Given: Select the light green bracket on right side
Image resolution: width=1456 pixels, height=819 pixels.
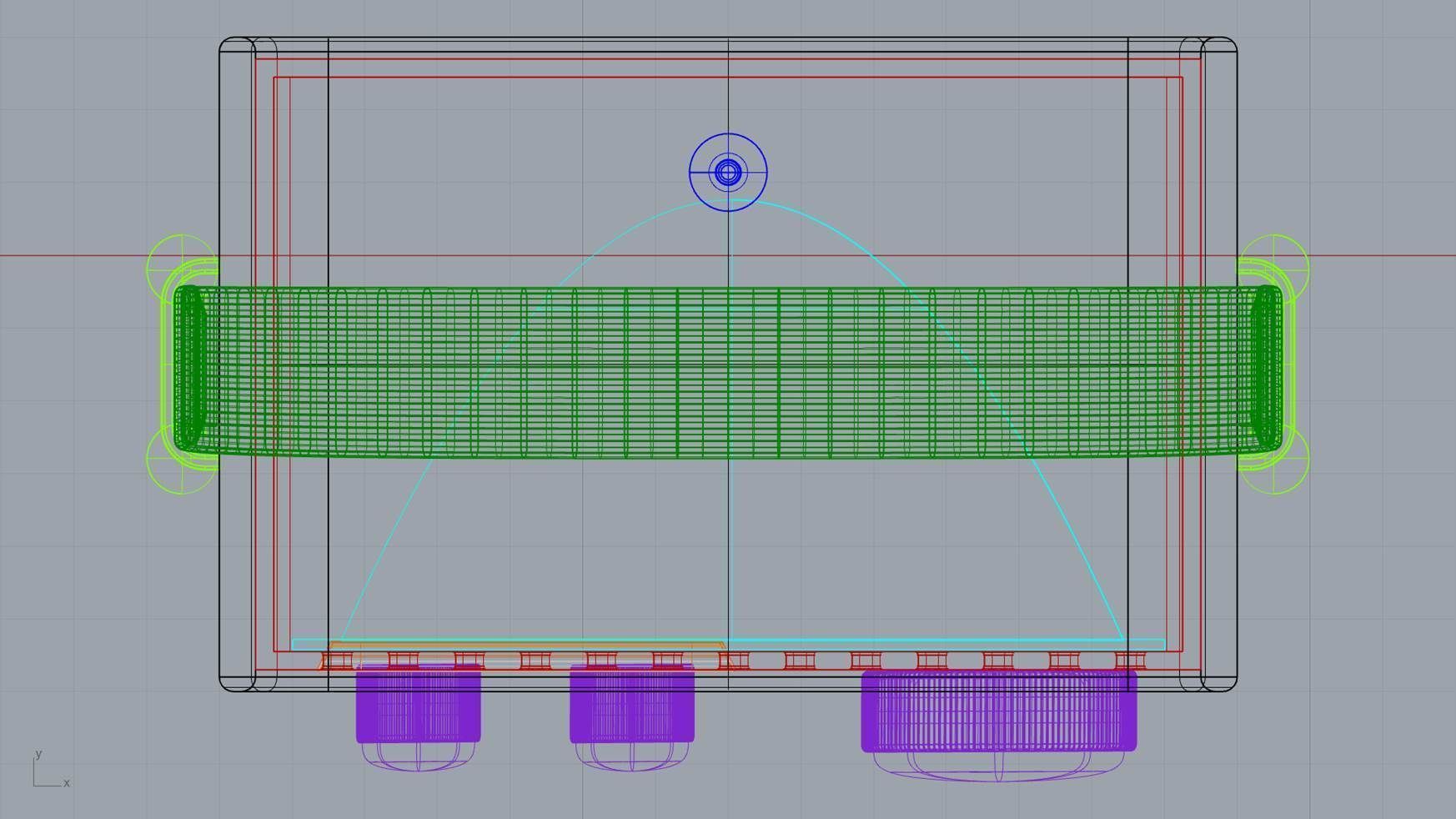Looking at the screenshot, I should 1273,364.
